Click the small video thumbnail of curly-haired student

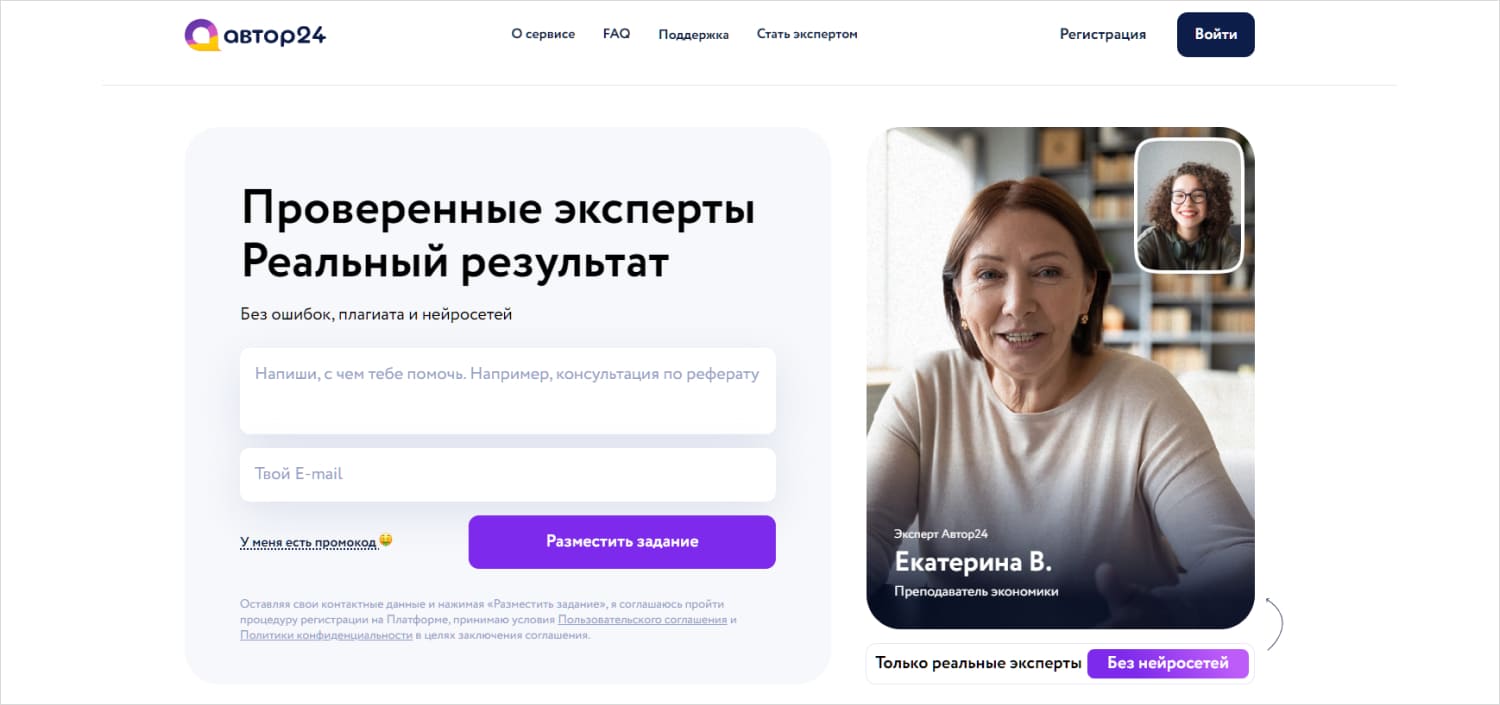(x=1190, y=205)
